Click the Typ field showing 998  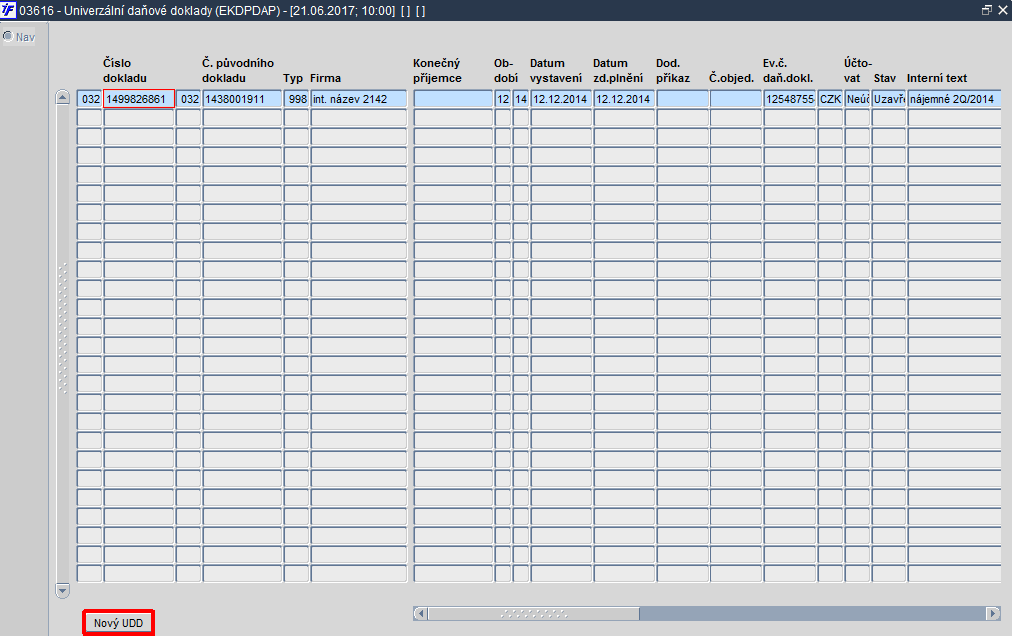[x=296, y=99]
